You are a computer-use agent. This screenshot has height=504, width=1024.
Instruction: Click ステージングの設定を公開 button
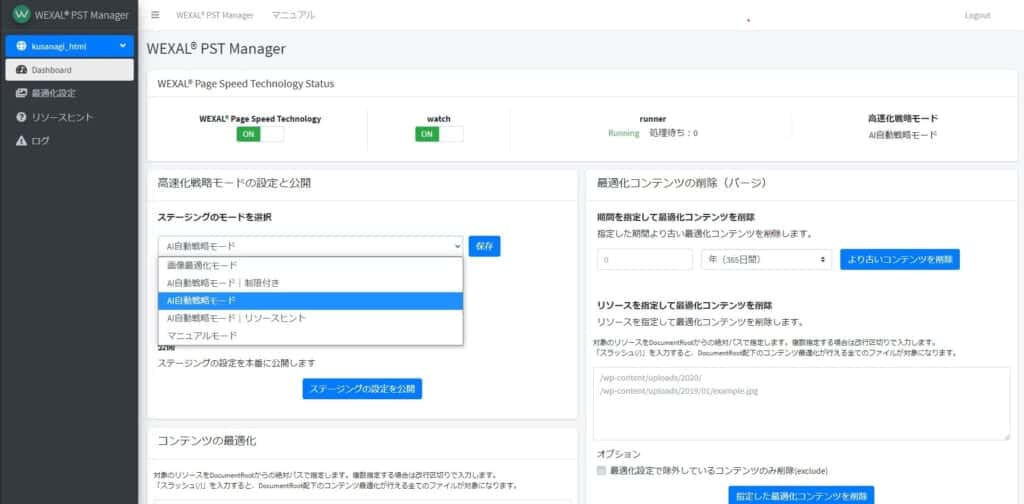point(362,388)
